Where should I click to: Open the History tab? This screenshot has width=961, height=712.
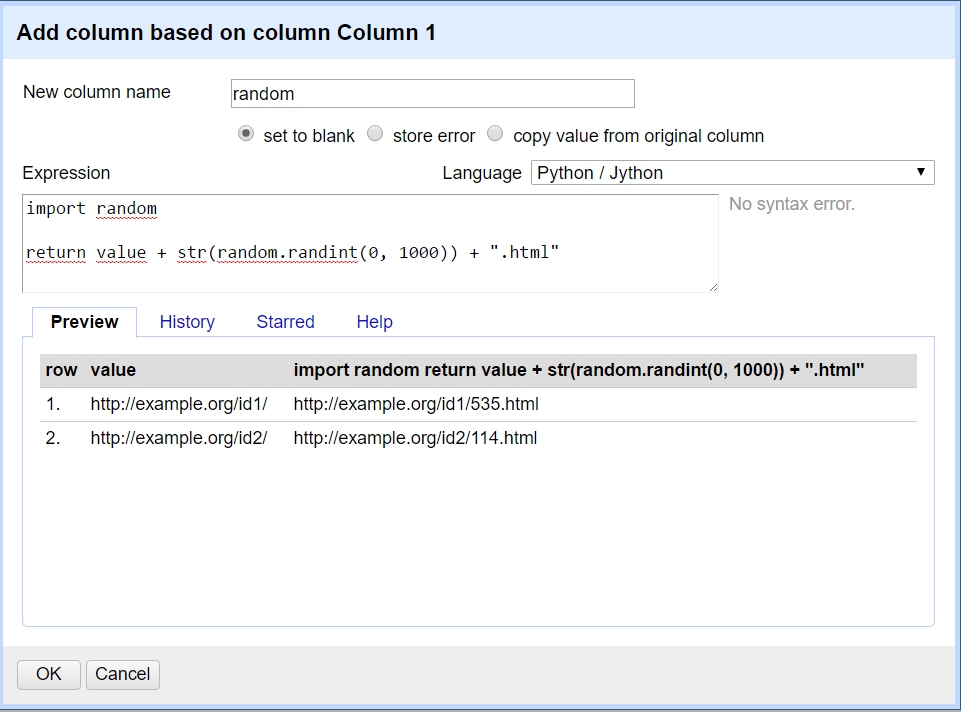pyautogui.click(x=187, y=322)
